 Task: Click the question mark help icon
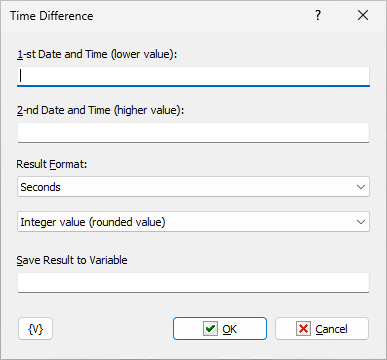pos(318,15)
